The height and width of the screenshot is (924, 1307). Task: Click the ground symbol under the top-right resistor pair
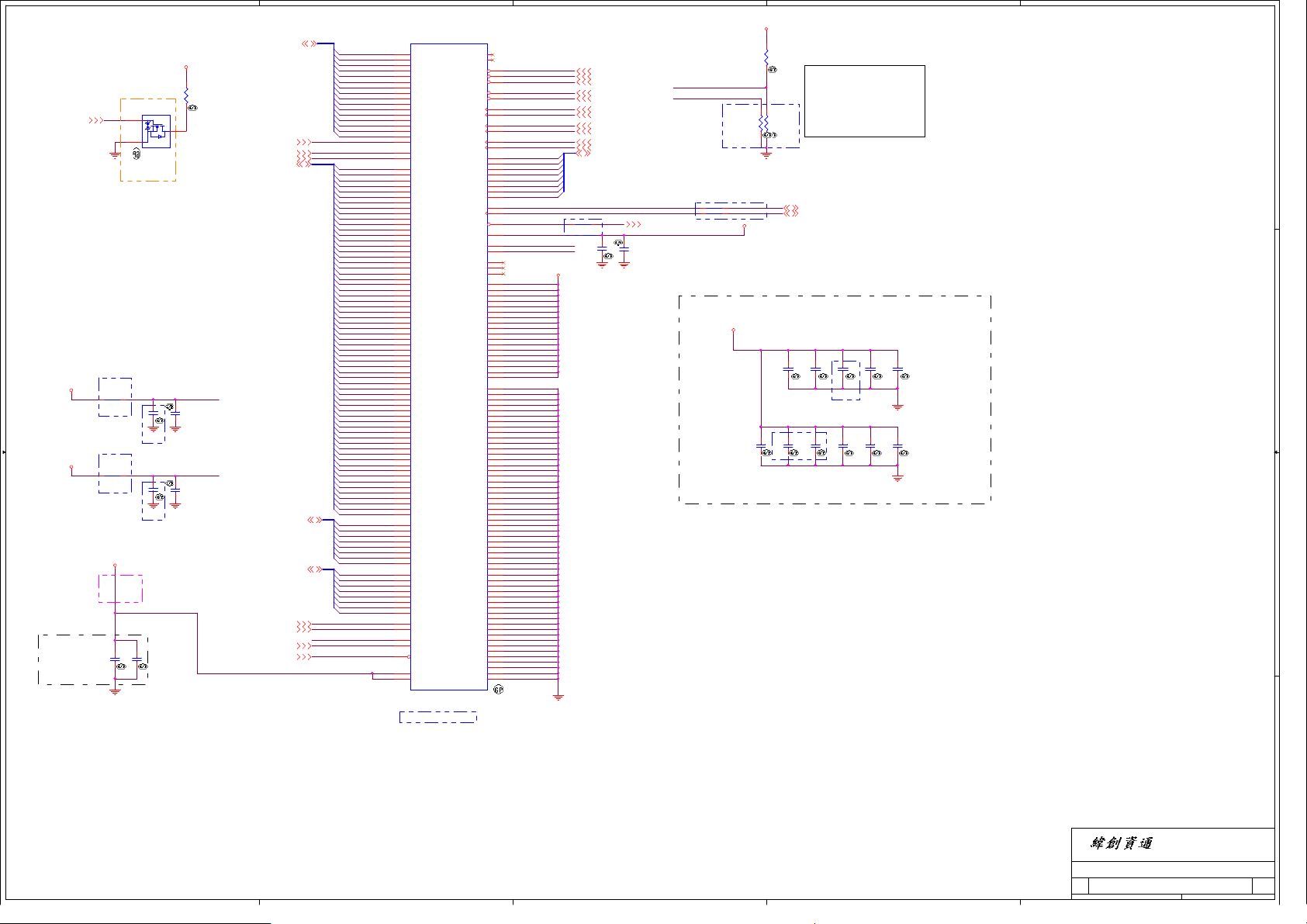click(x=766, y=155)
